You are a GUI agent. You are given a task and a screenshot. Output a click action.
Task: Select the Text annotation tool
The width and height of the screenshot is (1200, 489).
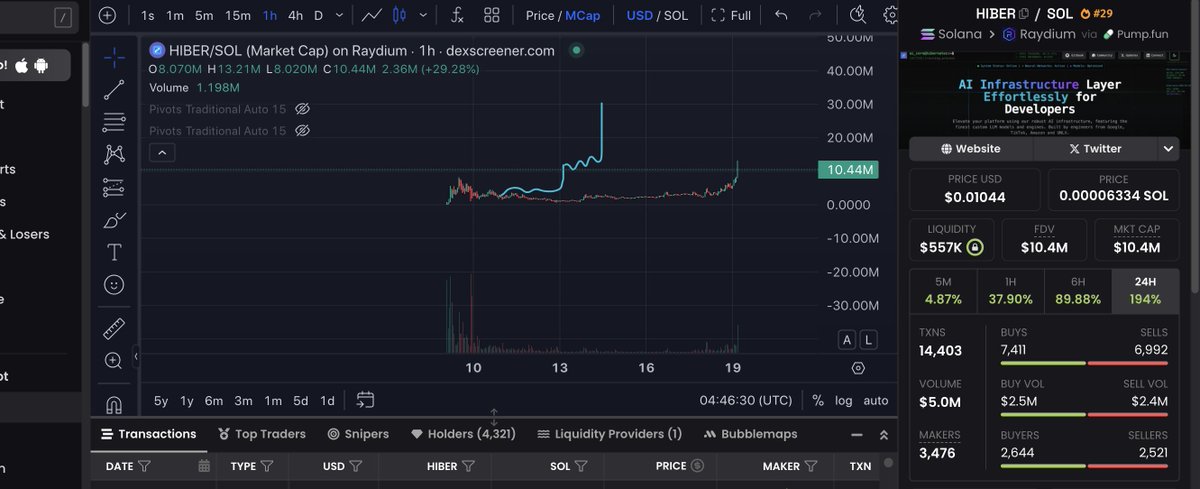114,252
